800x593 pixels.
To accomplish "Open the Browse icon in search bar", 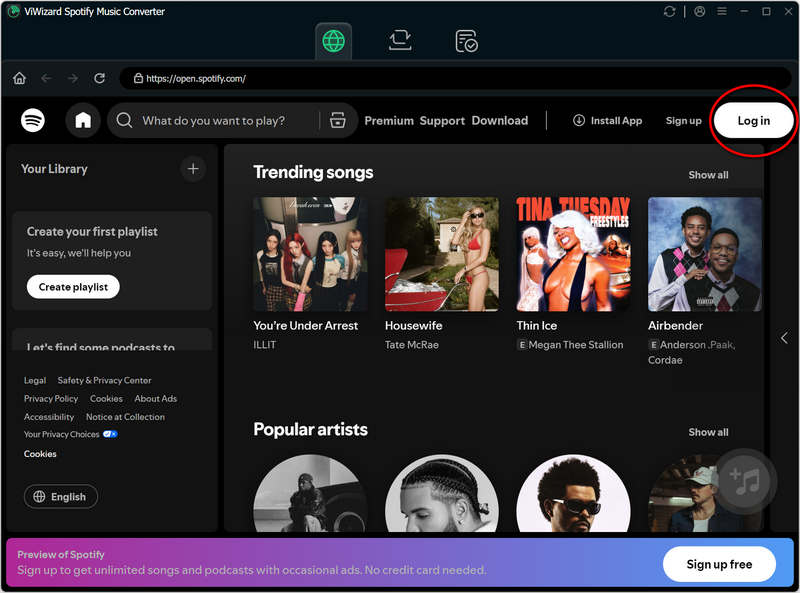I will point(338,120).
